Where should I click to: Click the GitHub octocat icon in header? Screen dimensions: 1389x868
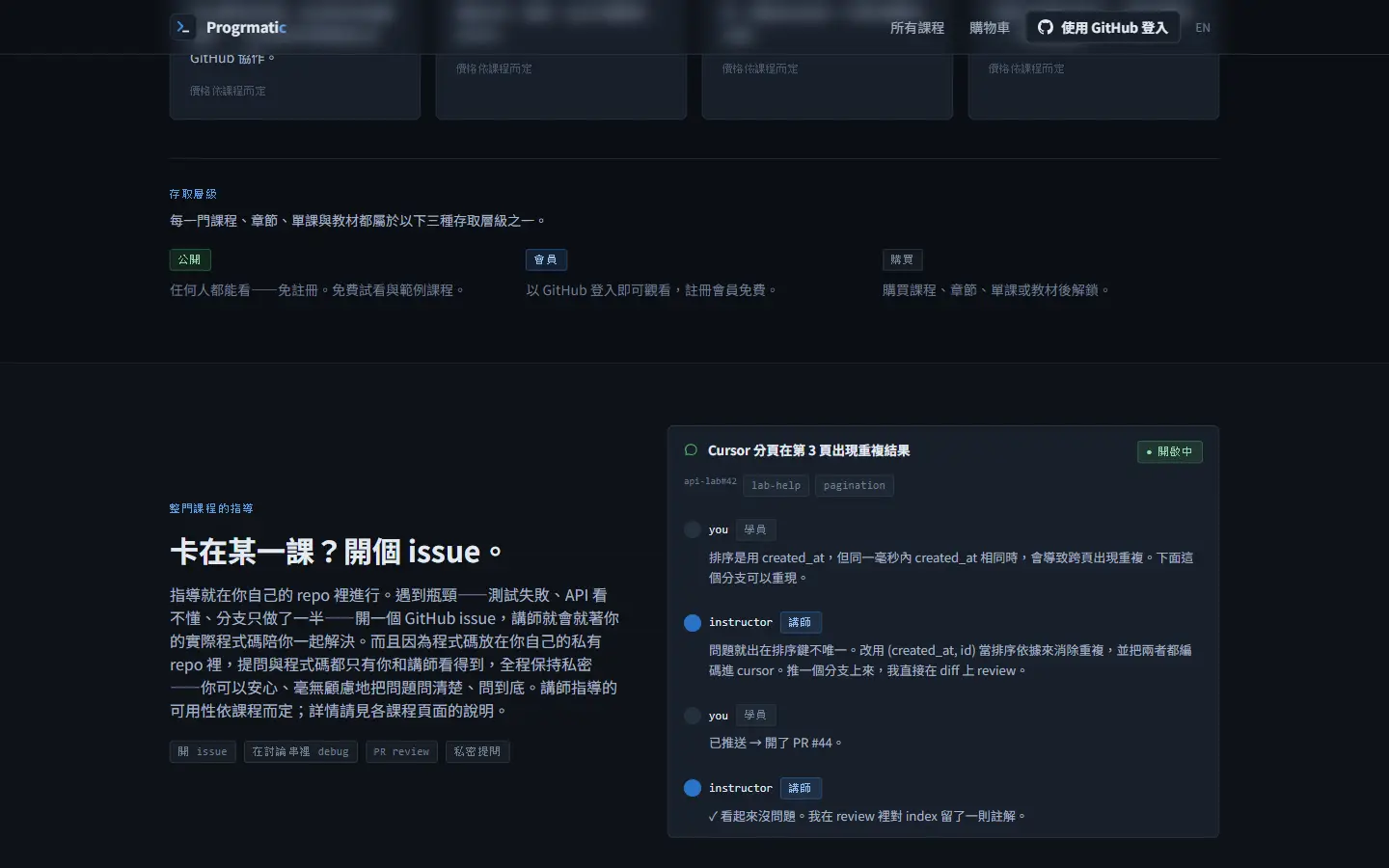coord(1046,27)
